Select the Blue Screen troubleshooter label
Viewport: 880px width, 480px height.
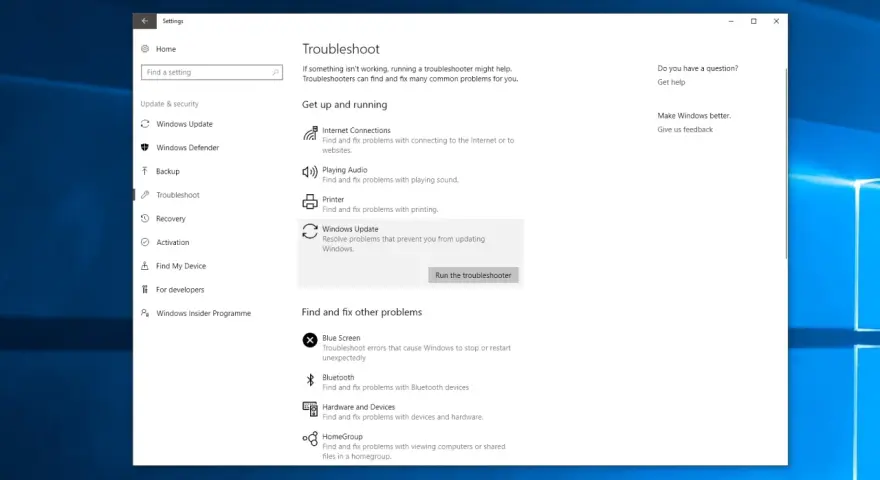[341, 338]
